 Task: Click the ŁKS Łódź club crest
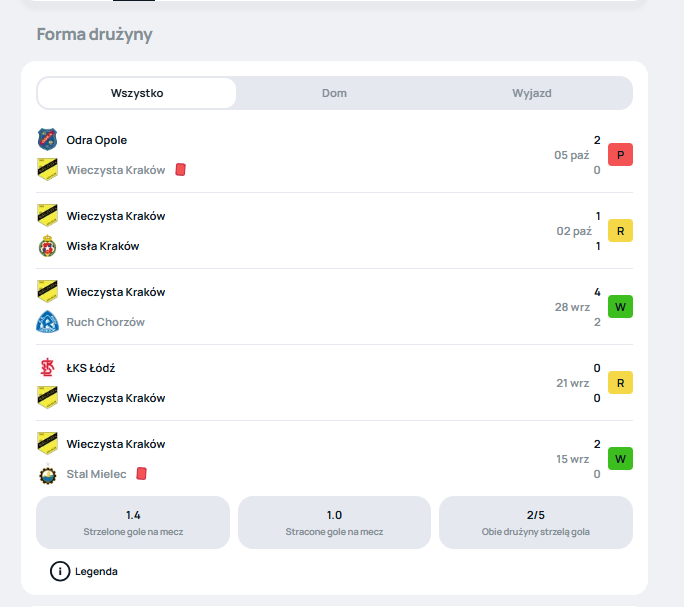point(47,368)
